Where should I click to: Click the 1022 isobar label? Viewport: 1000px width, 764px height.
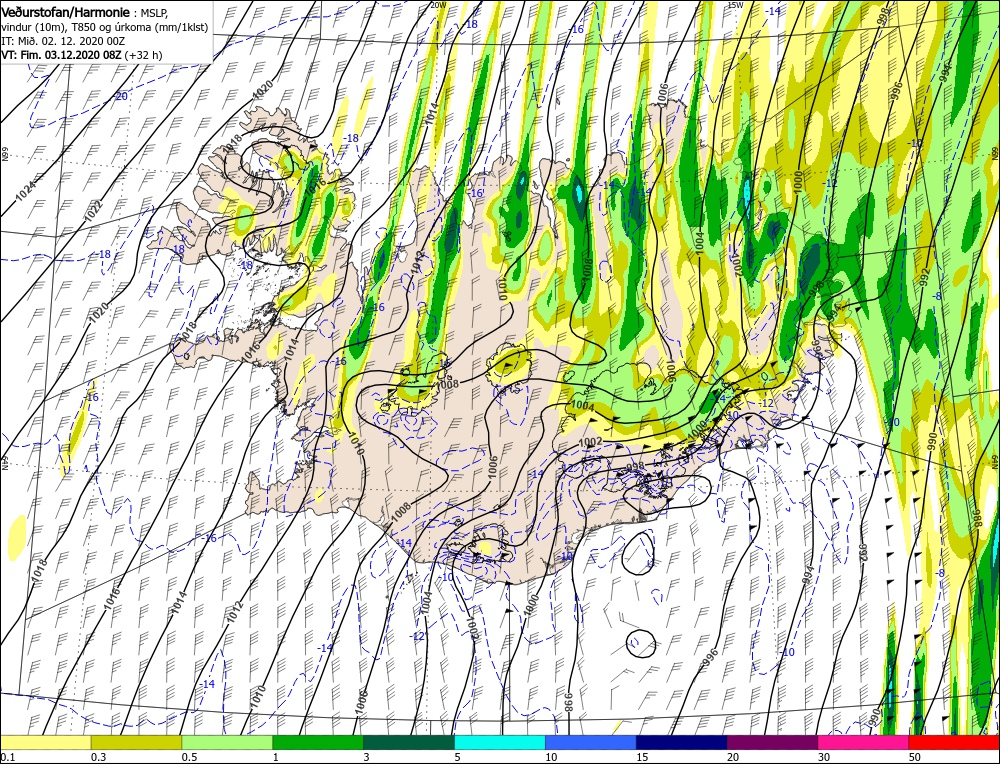pyautogui.click(x=92, y=210)
